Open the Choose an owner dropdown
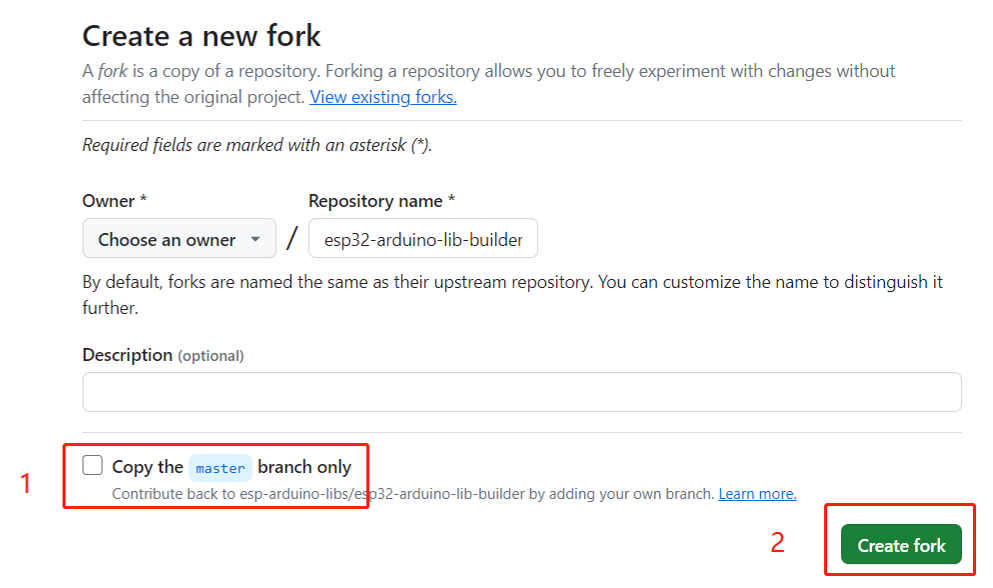Viewport: 993px width, 588px height. [179, 239]
